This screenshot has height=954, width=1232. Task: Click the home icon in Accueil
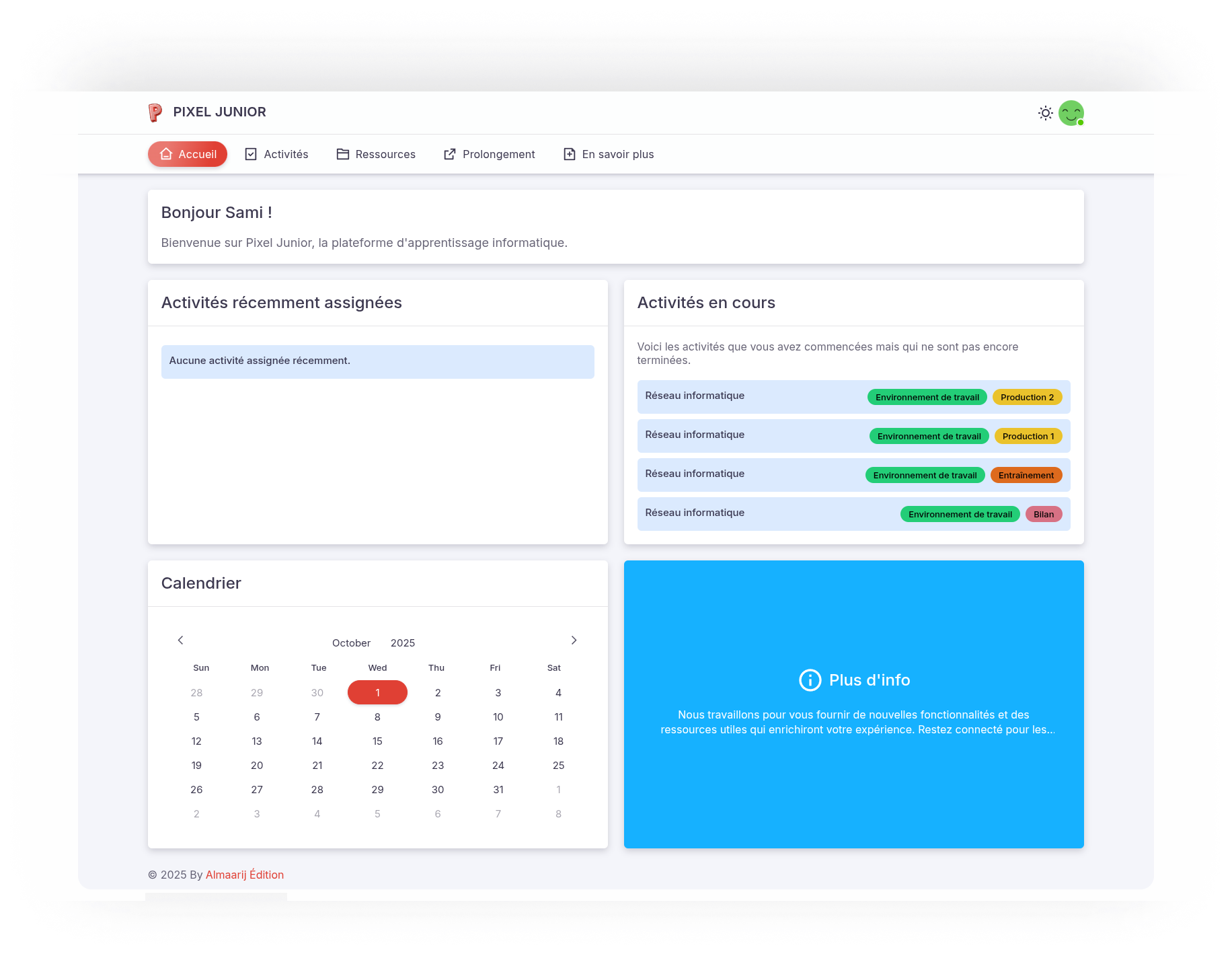(166, 154)
